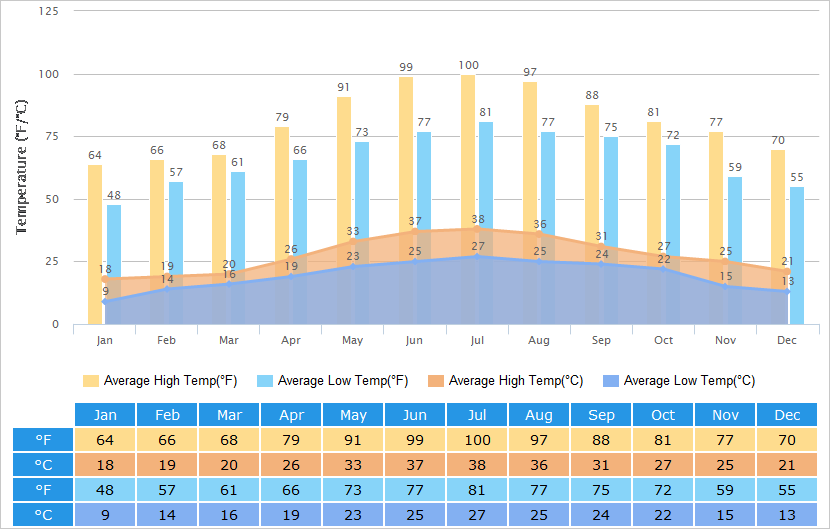Select the Oct header cell in the table
The image size is (830, 529).
pyautogui.click(x=663, y=415)
